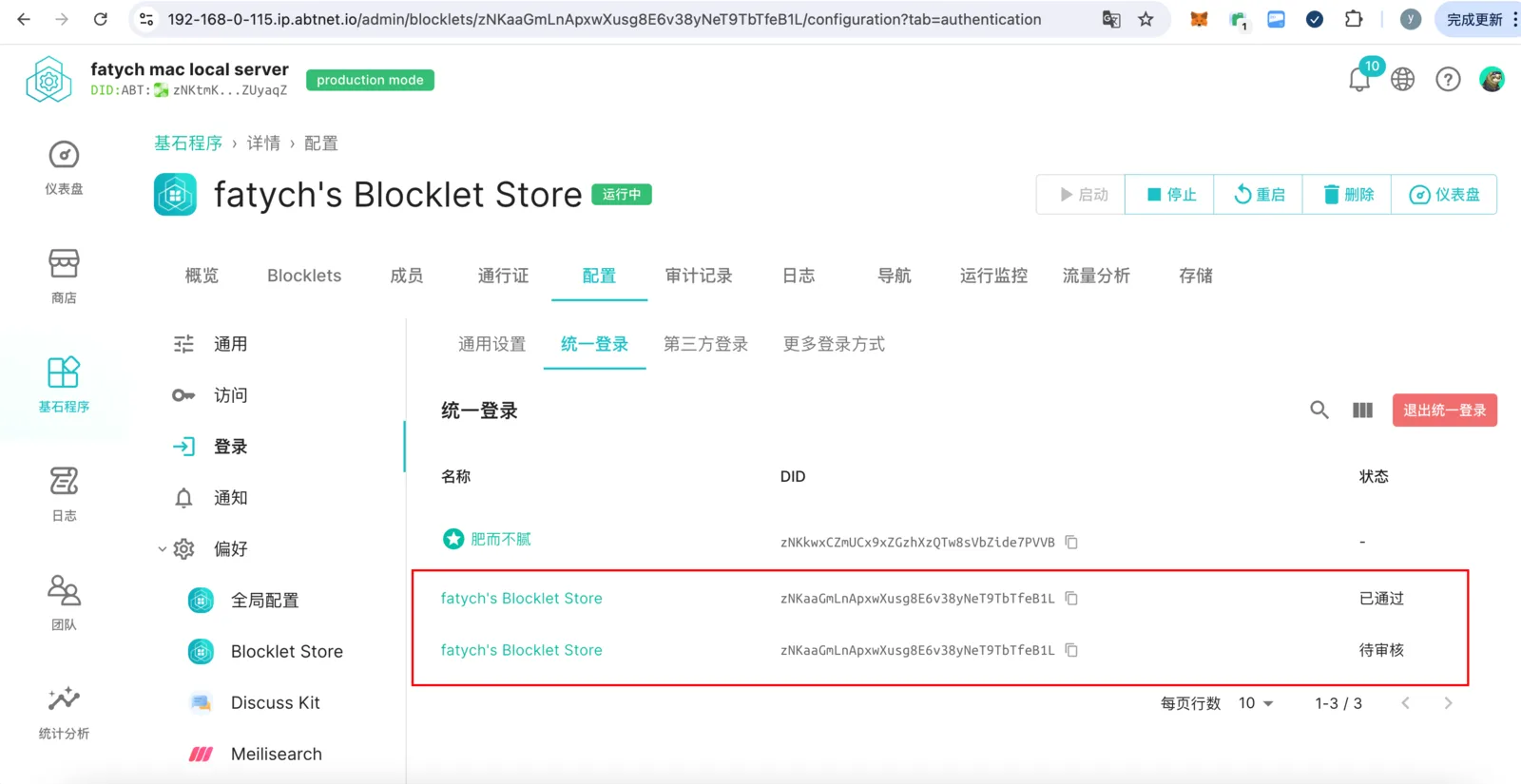This screenshot has height=784, width=1521.
Task: Open the translate page icon
Action: click(1110, 19)
